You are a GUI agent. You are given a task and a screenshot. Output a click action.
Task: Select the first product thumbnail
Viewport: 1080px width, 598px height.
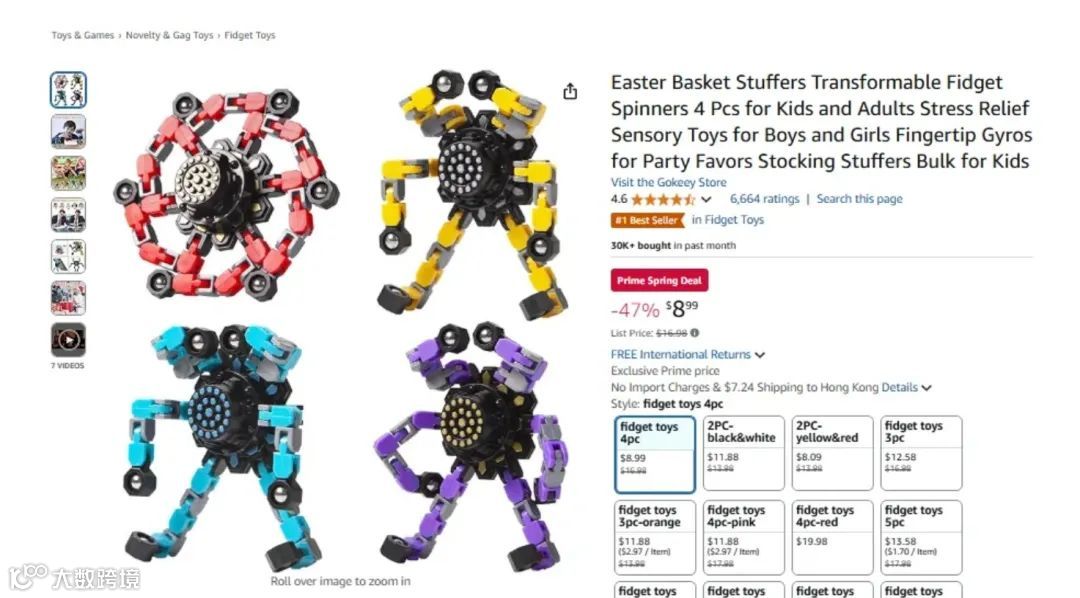point(68,90)
